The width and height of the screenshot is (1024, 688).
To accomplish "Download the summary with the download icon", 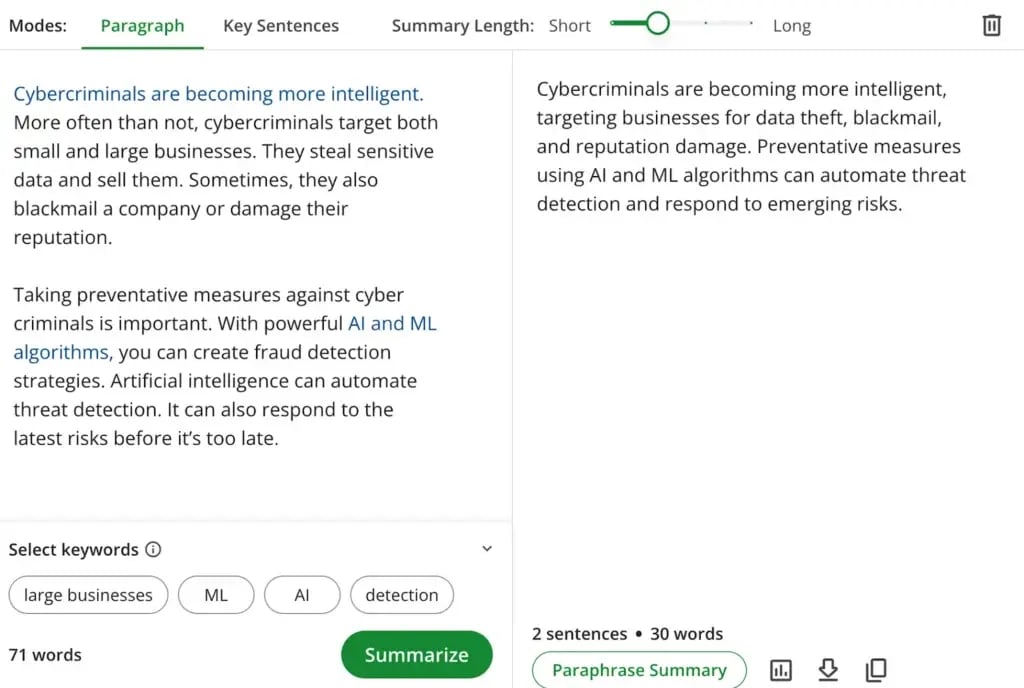I will pos(828,670).
